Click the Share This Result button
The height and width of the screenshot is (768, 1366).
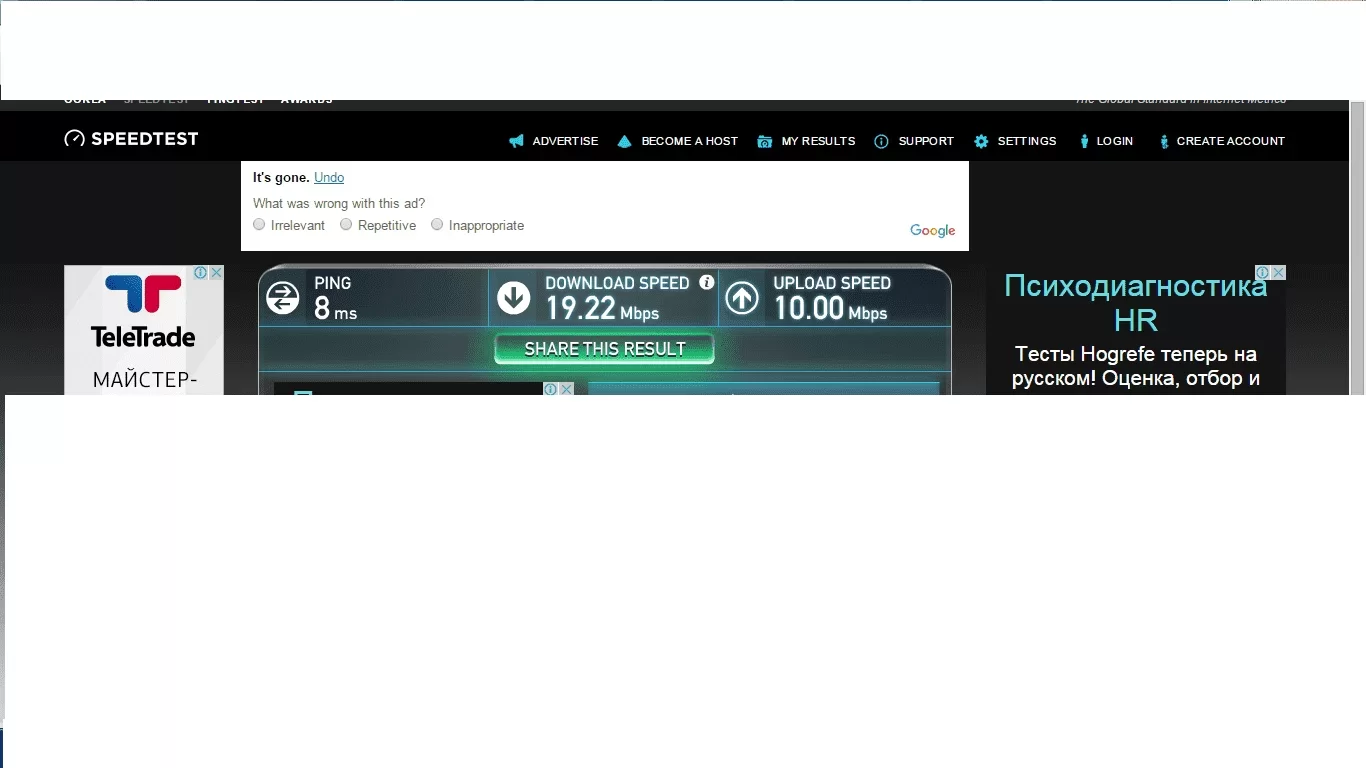(x=605, y=349)
